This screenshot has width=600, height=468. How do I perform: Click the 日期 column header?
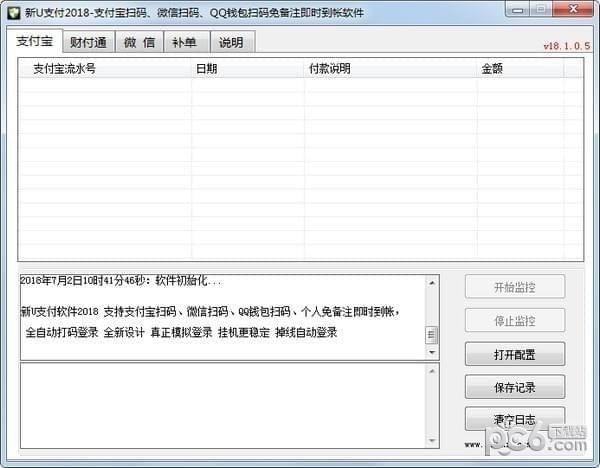206,70
